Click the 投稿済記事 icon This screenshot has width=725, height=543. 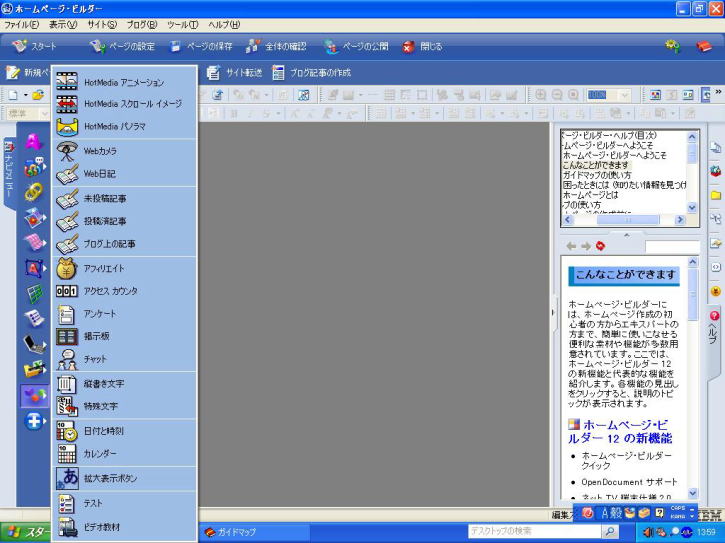click(67, 221)
